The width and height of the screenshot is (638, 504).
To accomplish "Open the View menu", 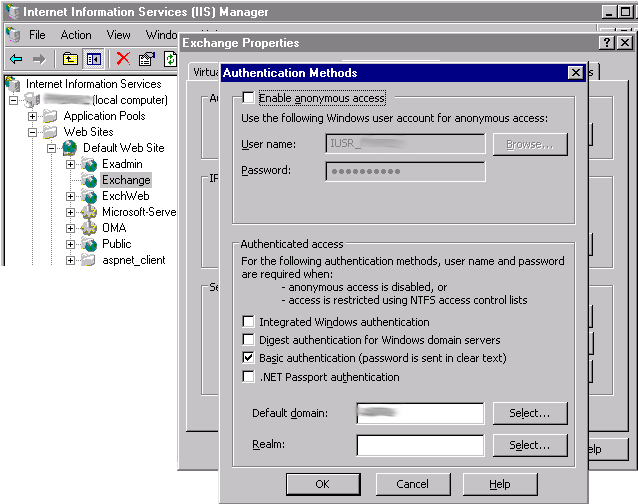I will pos(118,35).
